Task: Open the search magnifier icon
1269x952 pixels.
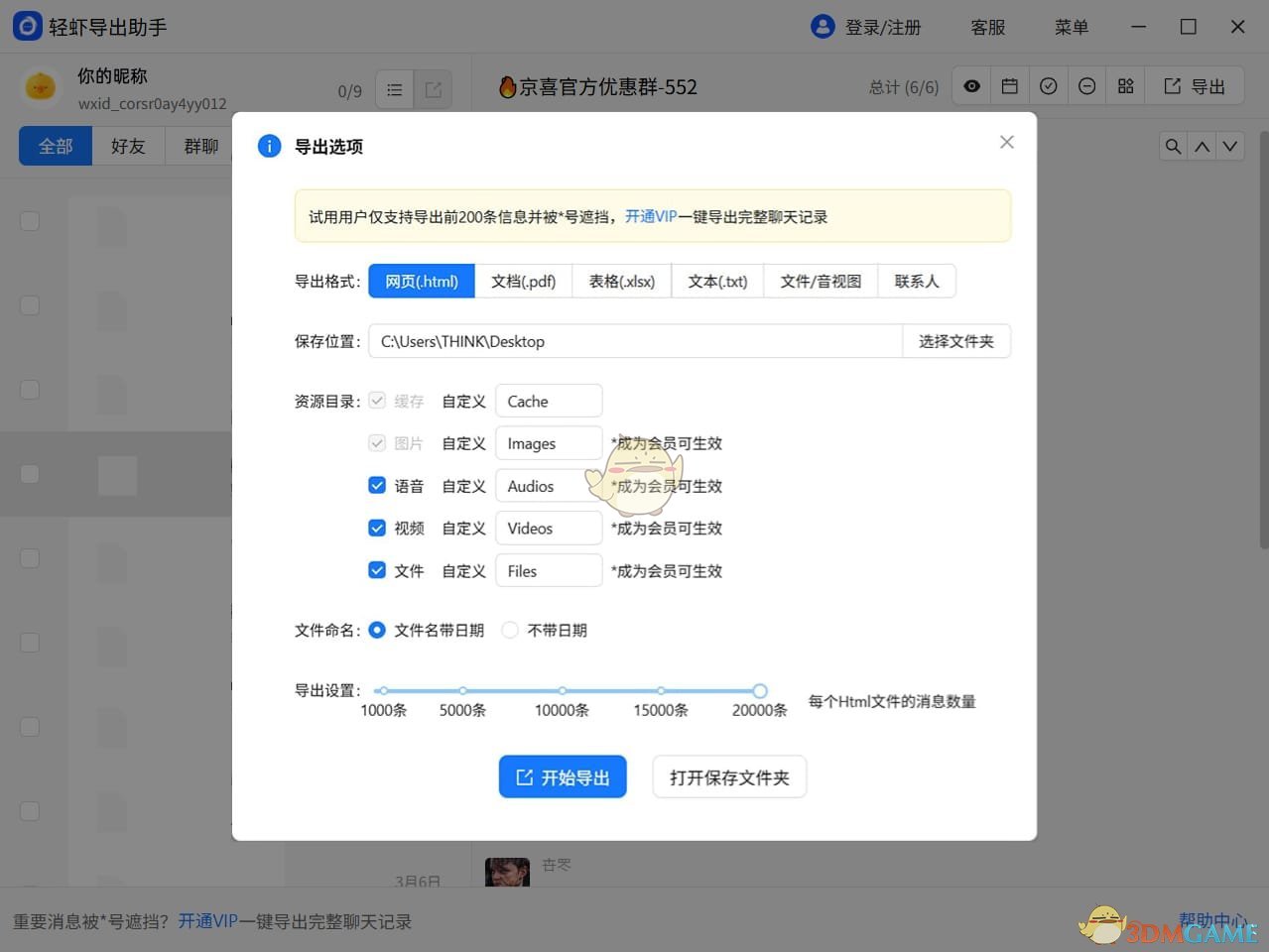Action: point(1173,146)
